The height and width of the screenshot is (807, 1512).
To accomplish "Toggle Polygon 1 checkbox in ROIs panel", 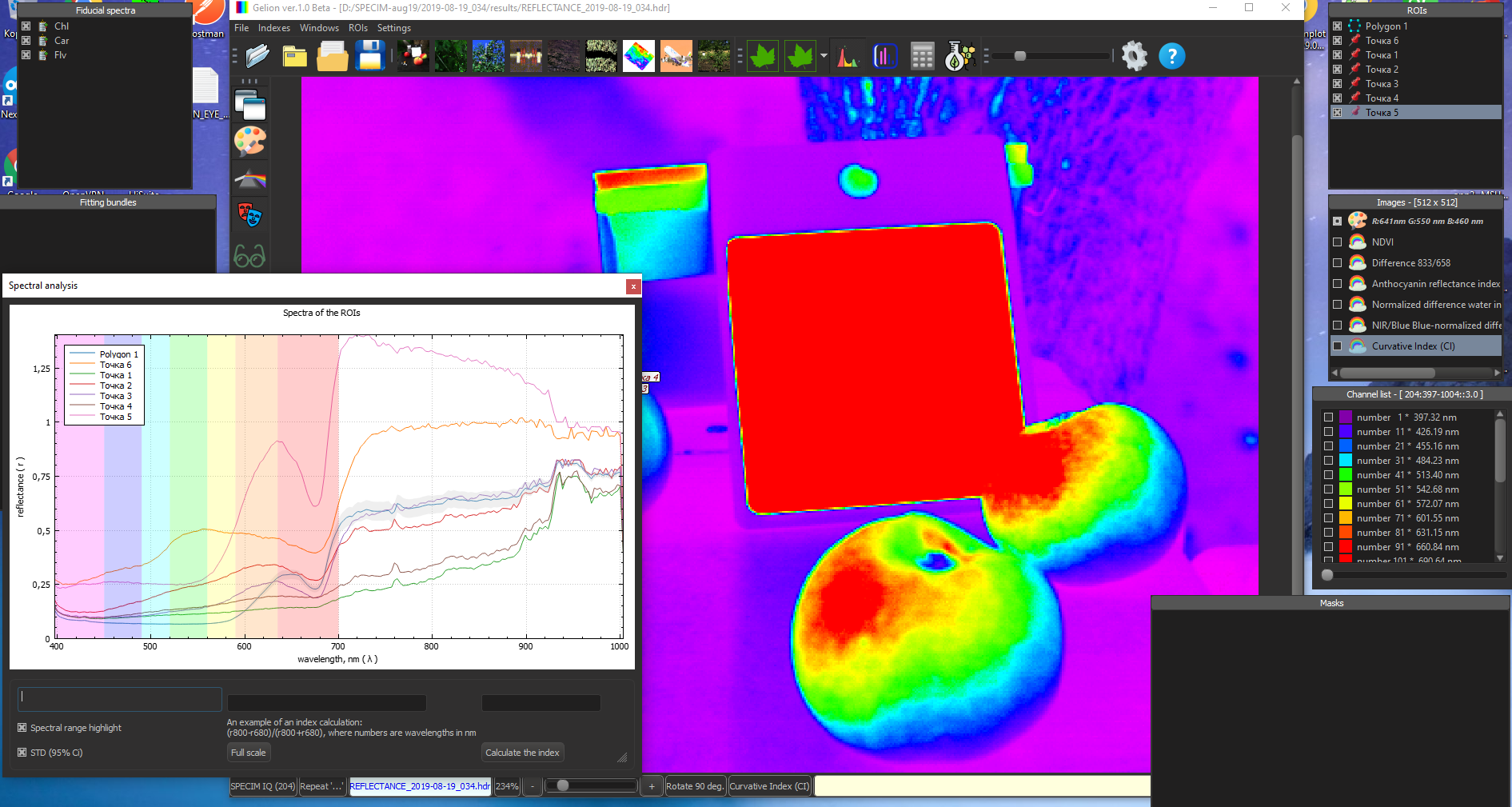I will click(1337, 26).
